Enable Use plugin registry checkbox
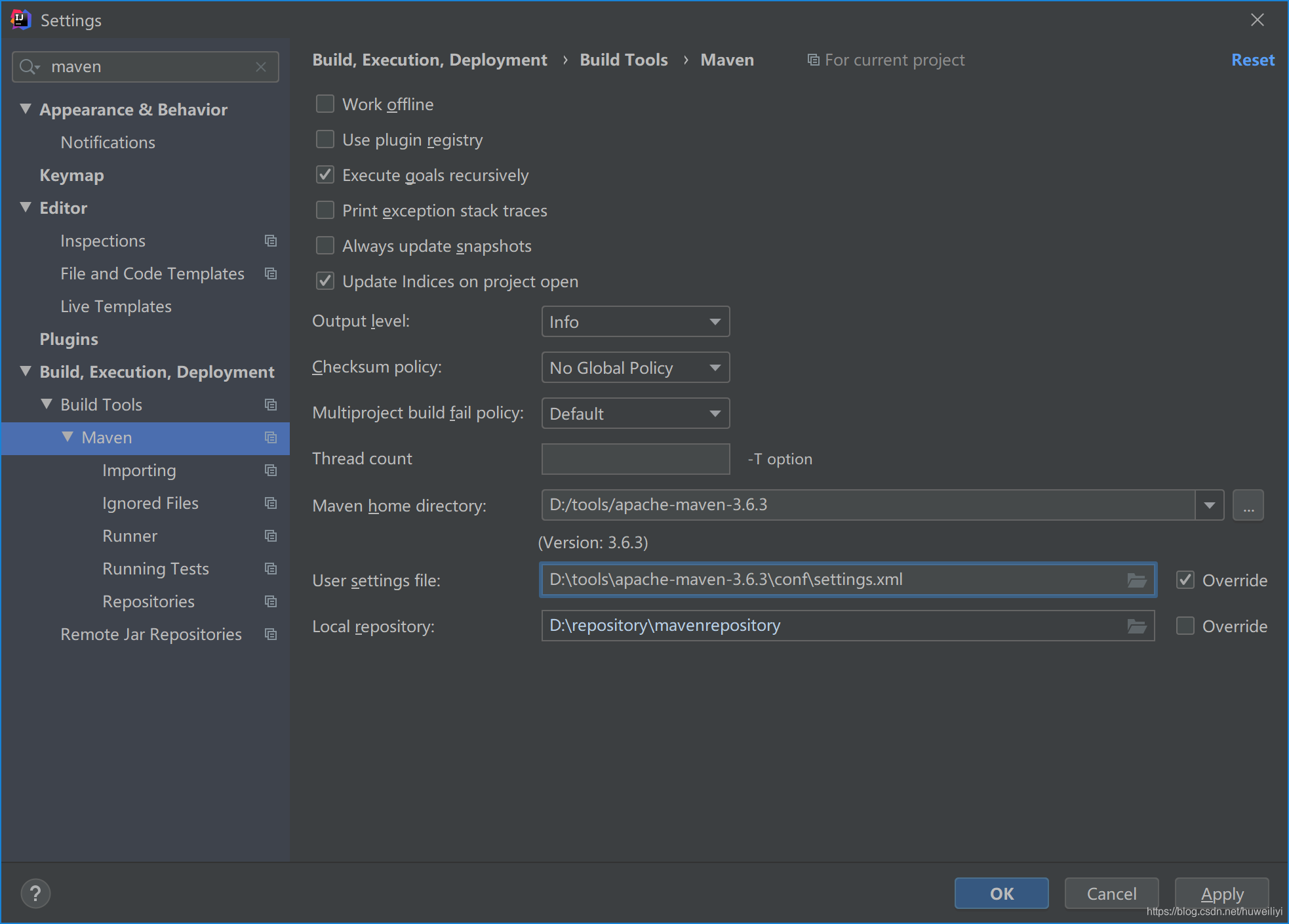Image resolution: width=1289 pixels, height=924 pixels. pos(325,139)
